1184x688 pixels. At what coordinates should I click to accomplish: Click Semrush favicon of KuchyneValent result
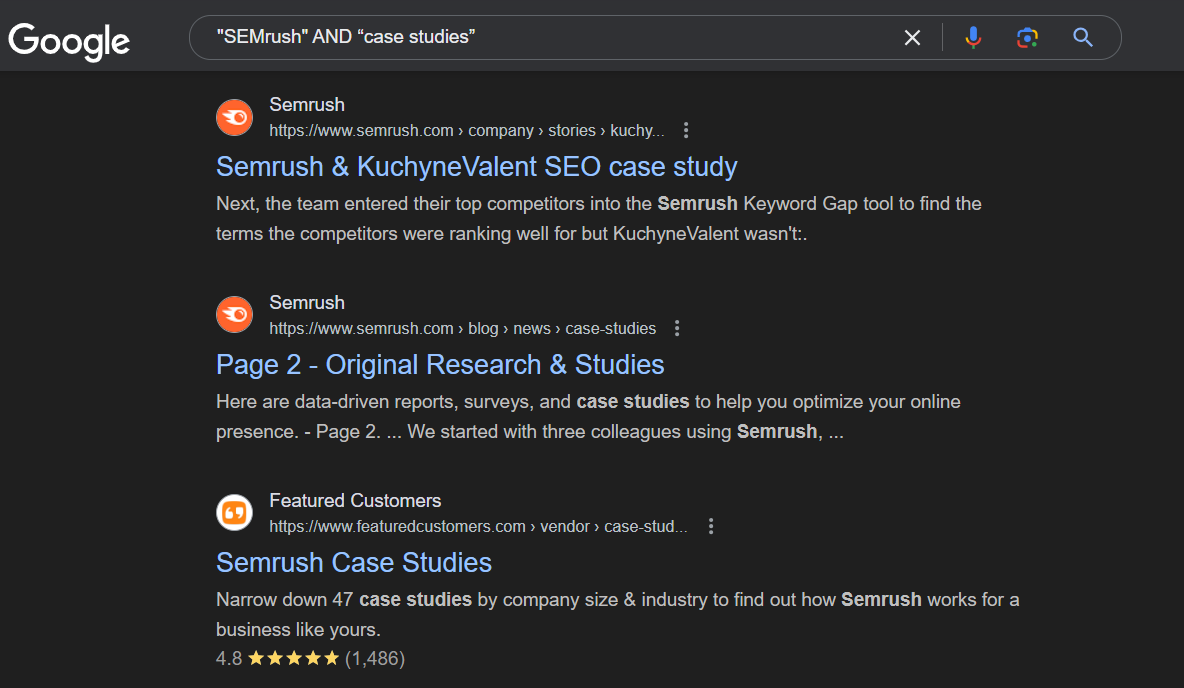pos(235,117)
